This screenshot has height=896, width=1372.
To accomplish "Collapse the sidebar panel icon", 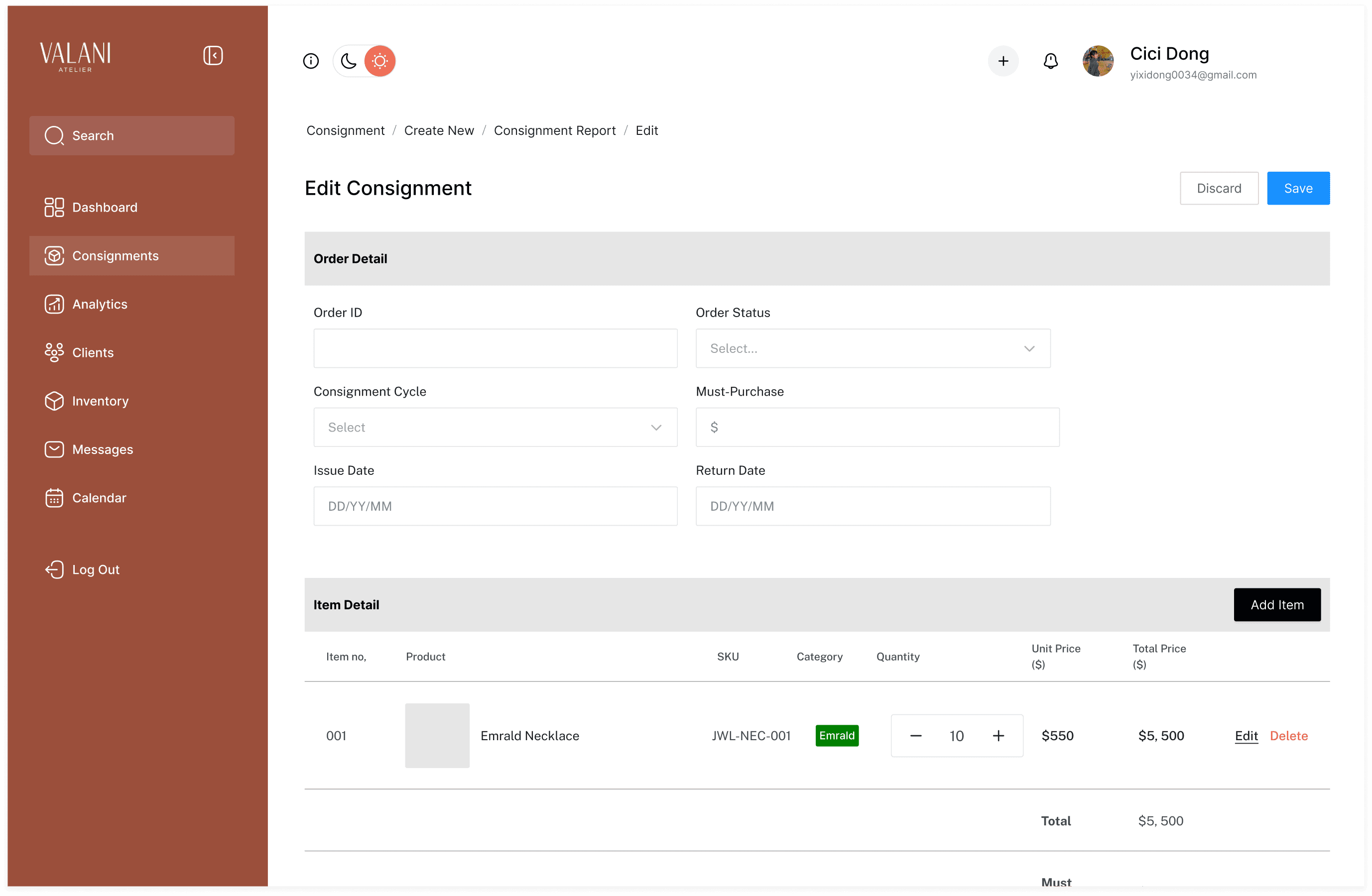I will click(x=213, y=55).
